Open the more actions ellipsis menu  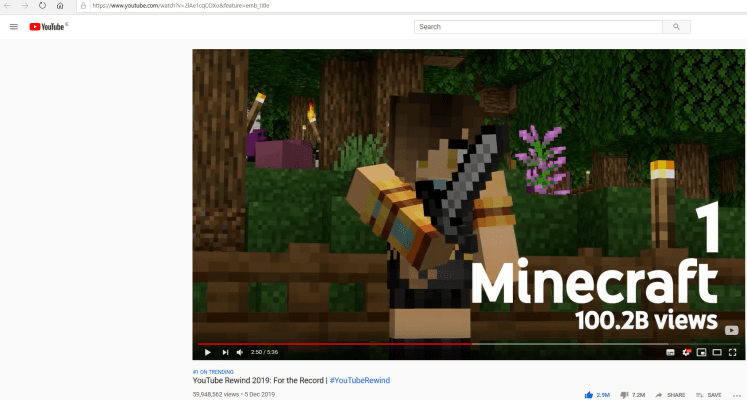[737, 395]
